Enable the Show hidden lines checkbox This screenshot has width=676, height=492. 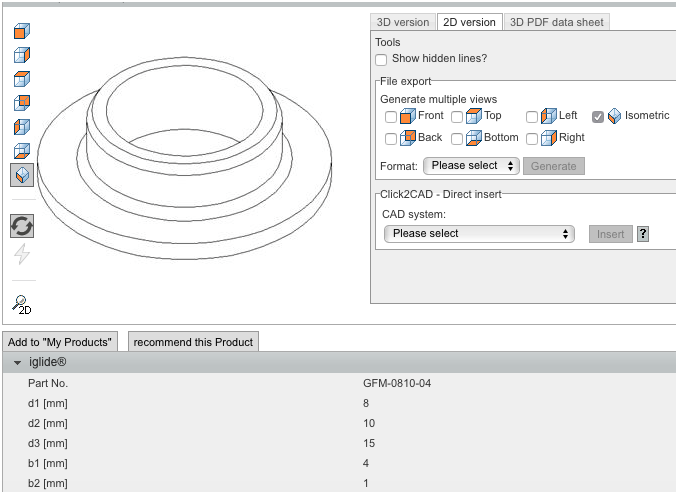[x=381, y=59]
